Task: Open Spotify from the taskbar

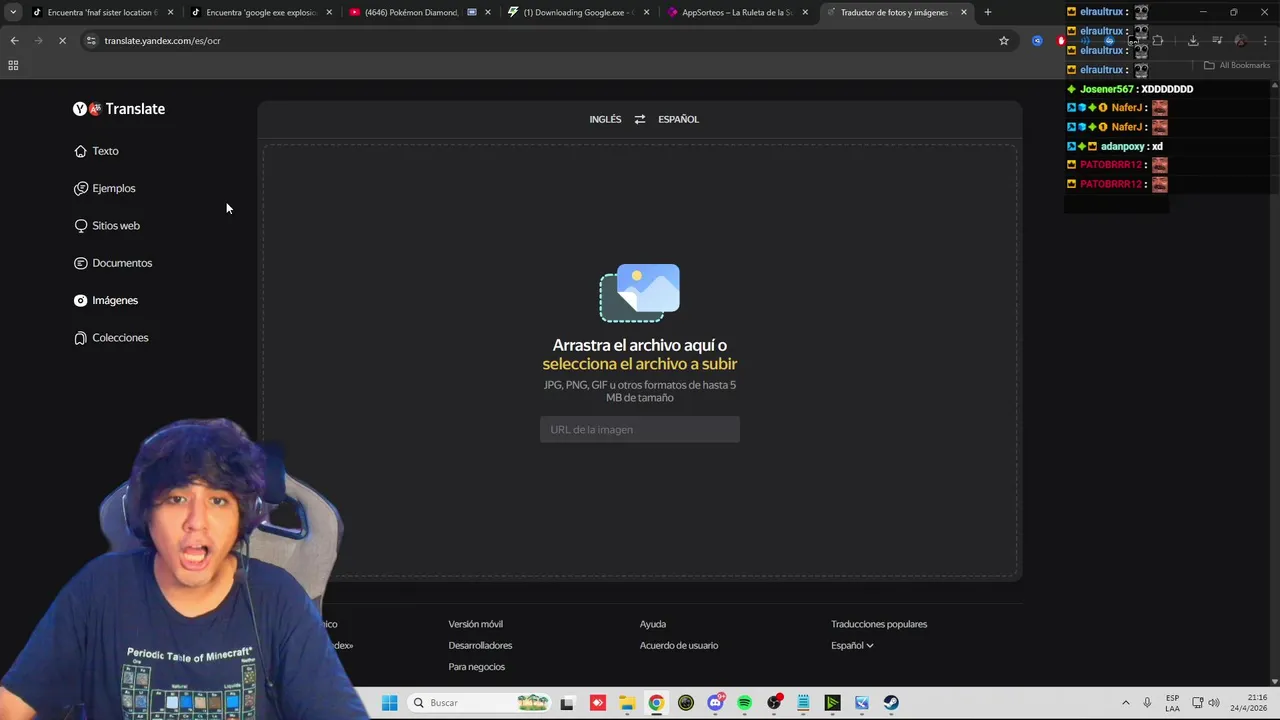Action: point(745,703)
